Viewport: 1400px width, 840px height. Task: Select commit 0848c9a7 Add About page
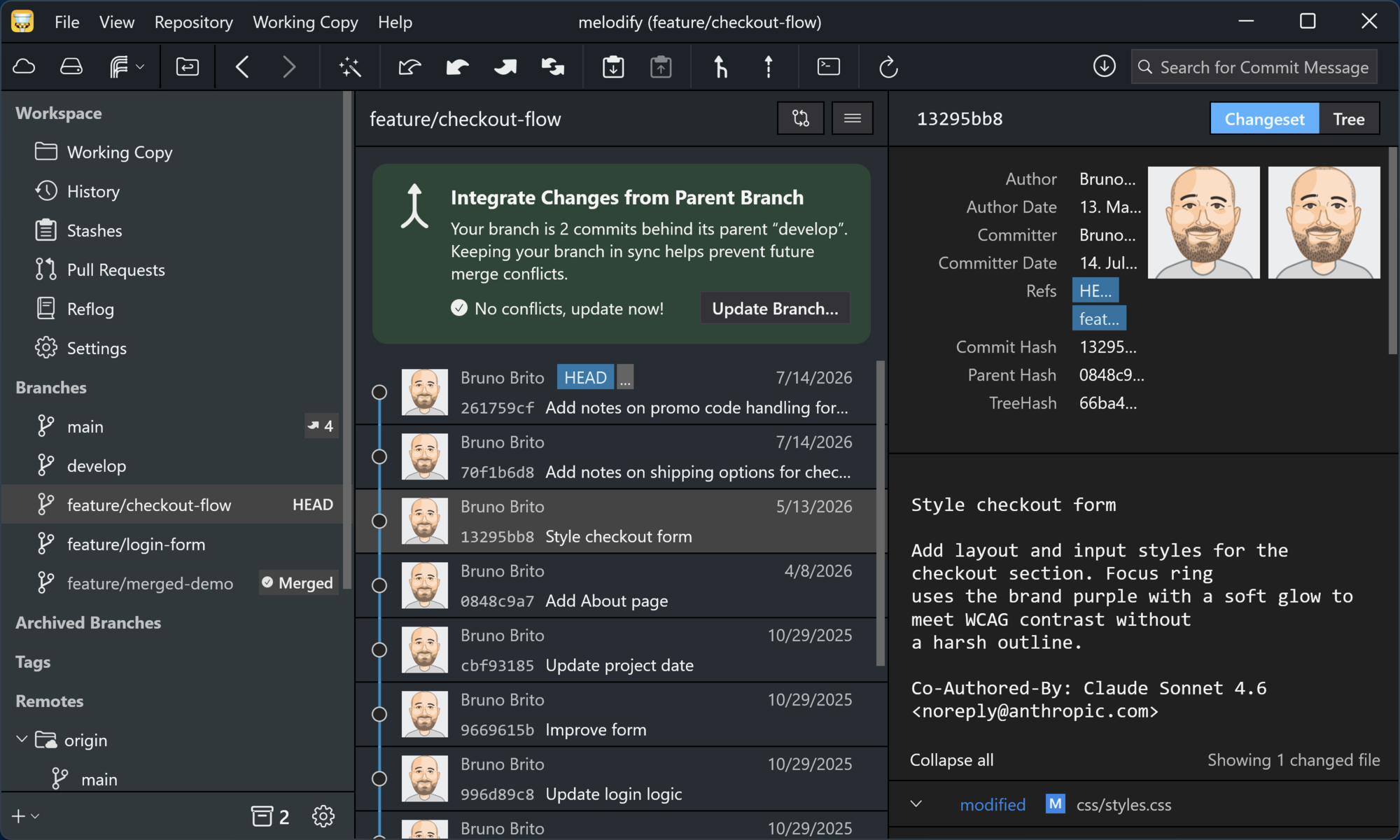pos(616,586)
